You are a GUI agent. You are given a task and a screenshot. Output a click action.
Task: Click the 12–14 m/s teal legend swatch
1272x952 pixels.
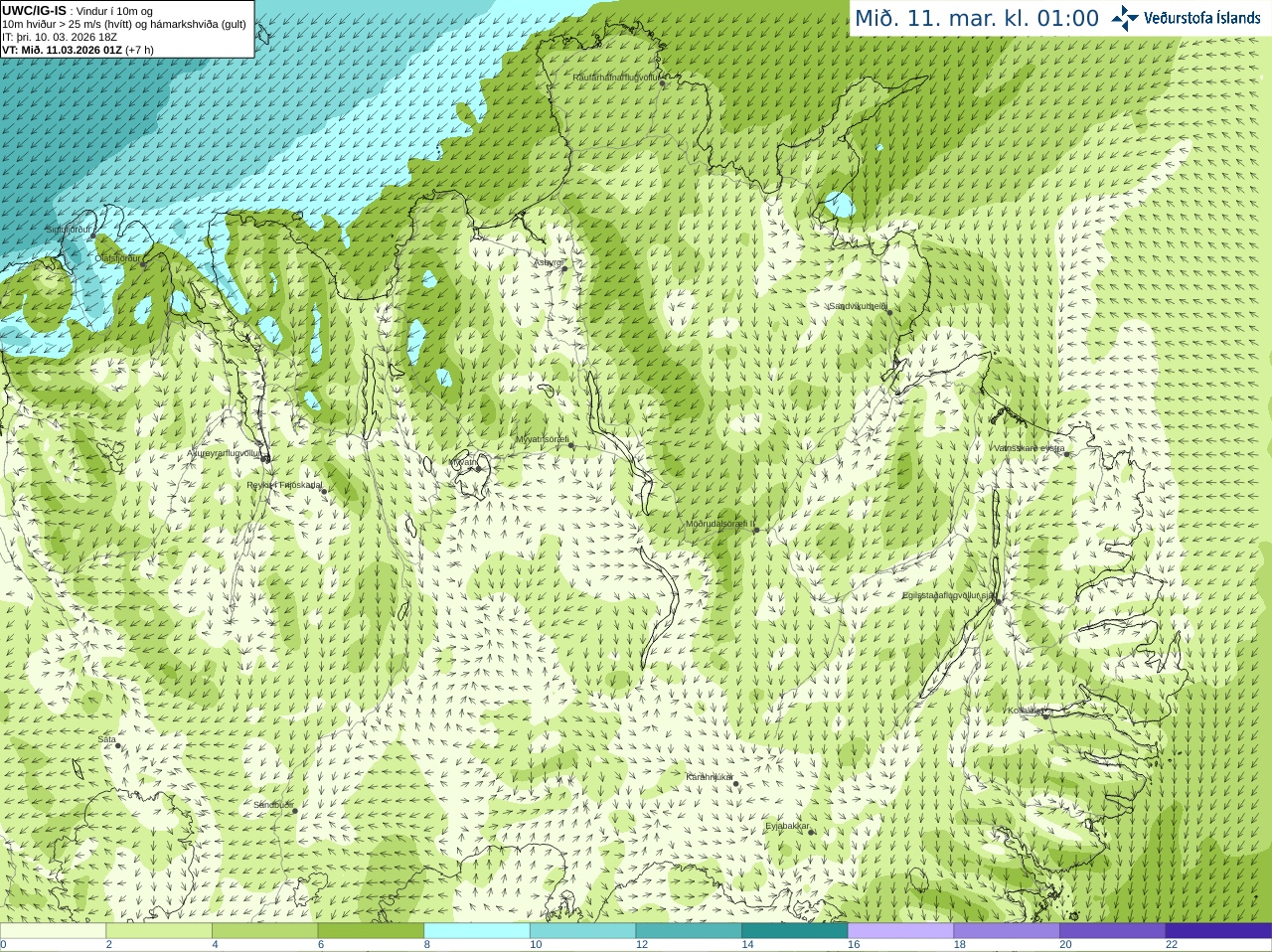point(689,931)
